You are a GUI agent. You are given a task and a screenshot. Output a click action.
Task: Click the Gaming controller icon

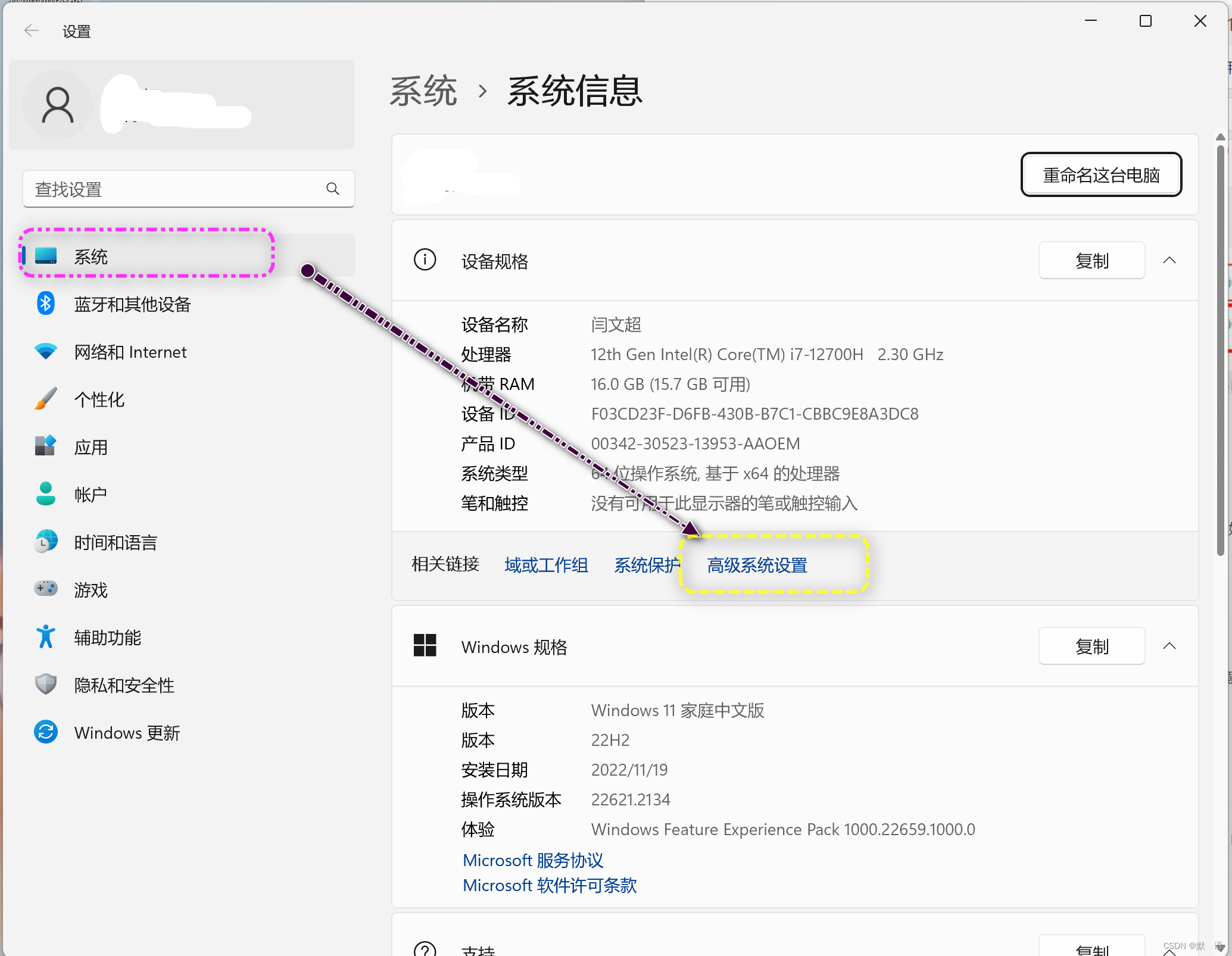(45, 589)
